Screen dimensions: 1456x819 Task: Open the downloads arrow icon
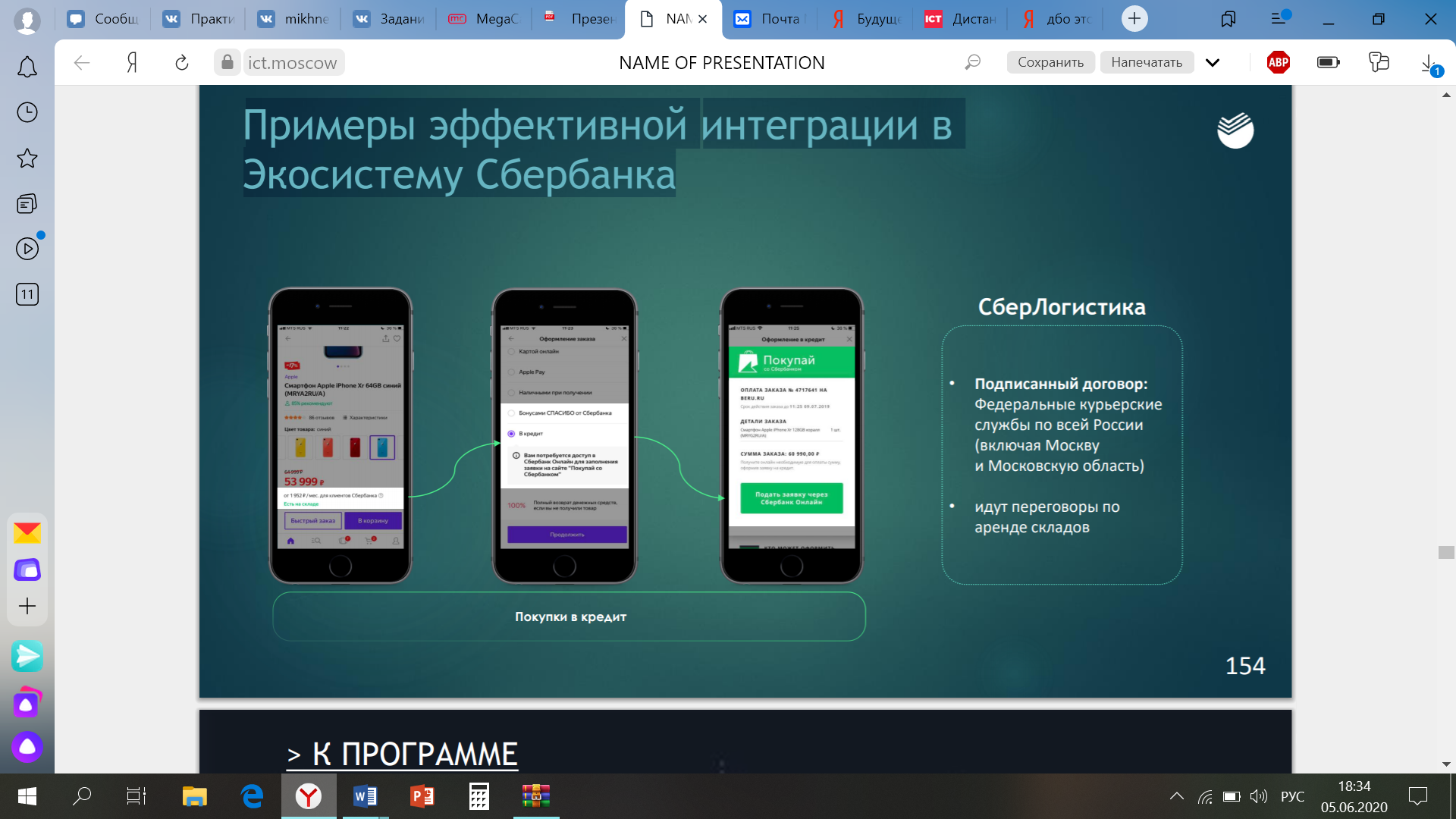pyautogui.click(x=1429, y=64)
